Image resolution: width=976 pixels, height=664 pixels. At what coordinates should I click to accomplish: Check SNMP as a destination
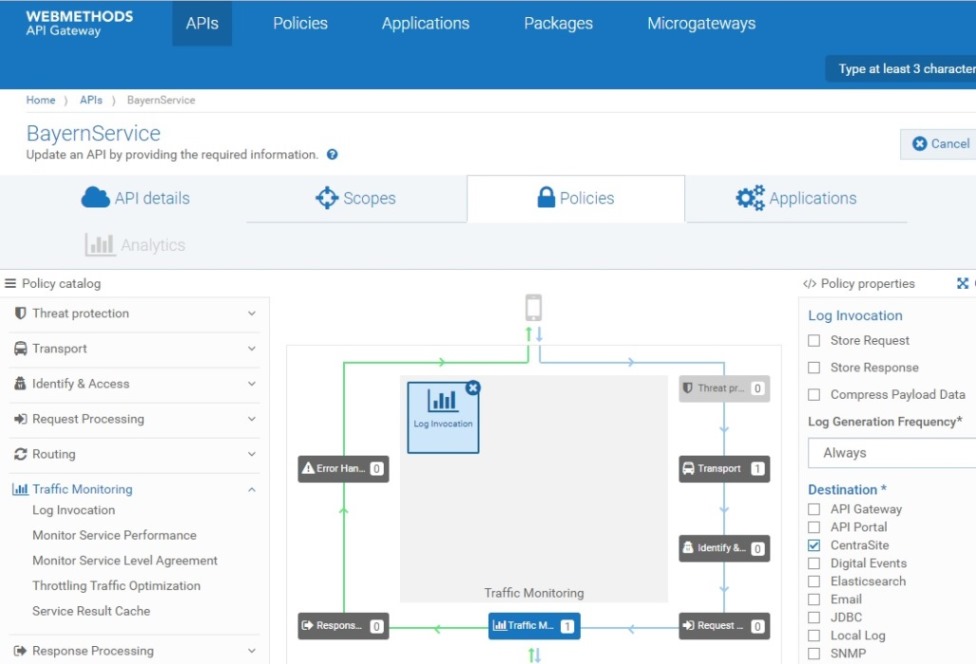(x=814, y=653)
